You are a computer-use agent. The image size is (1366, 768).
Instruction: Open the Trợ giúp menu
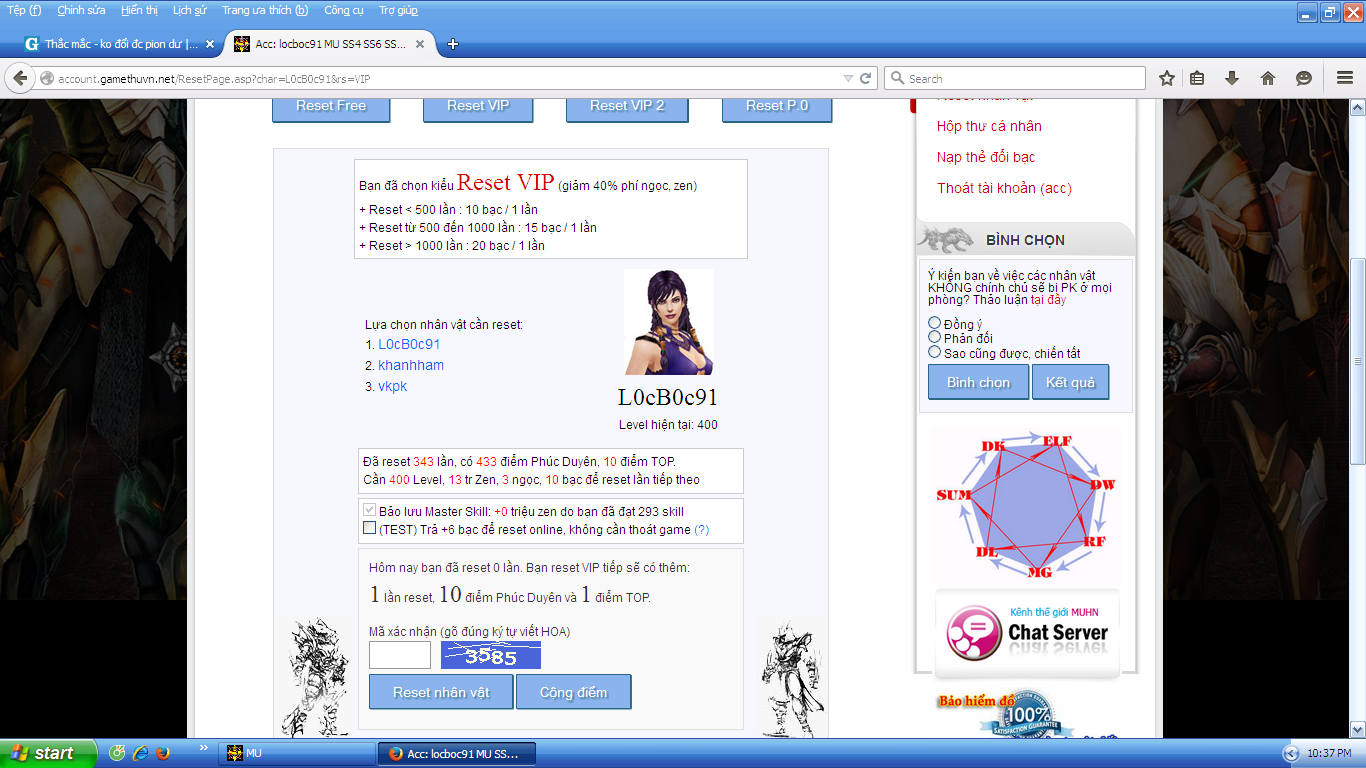(398, 10)
